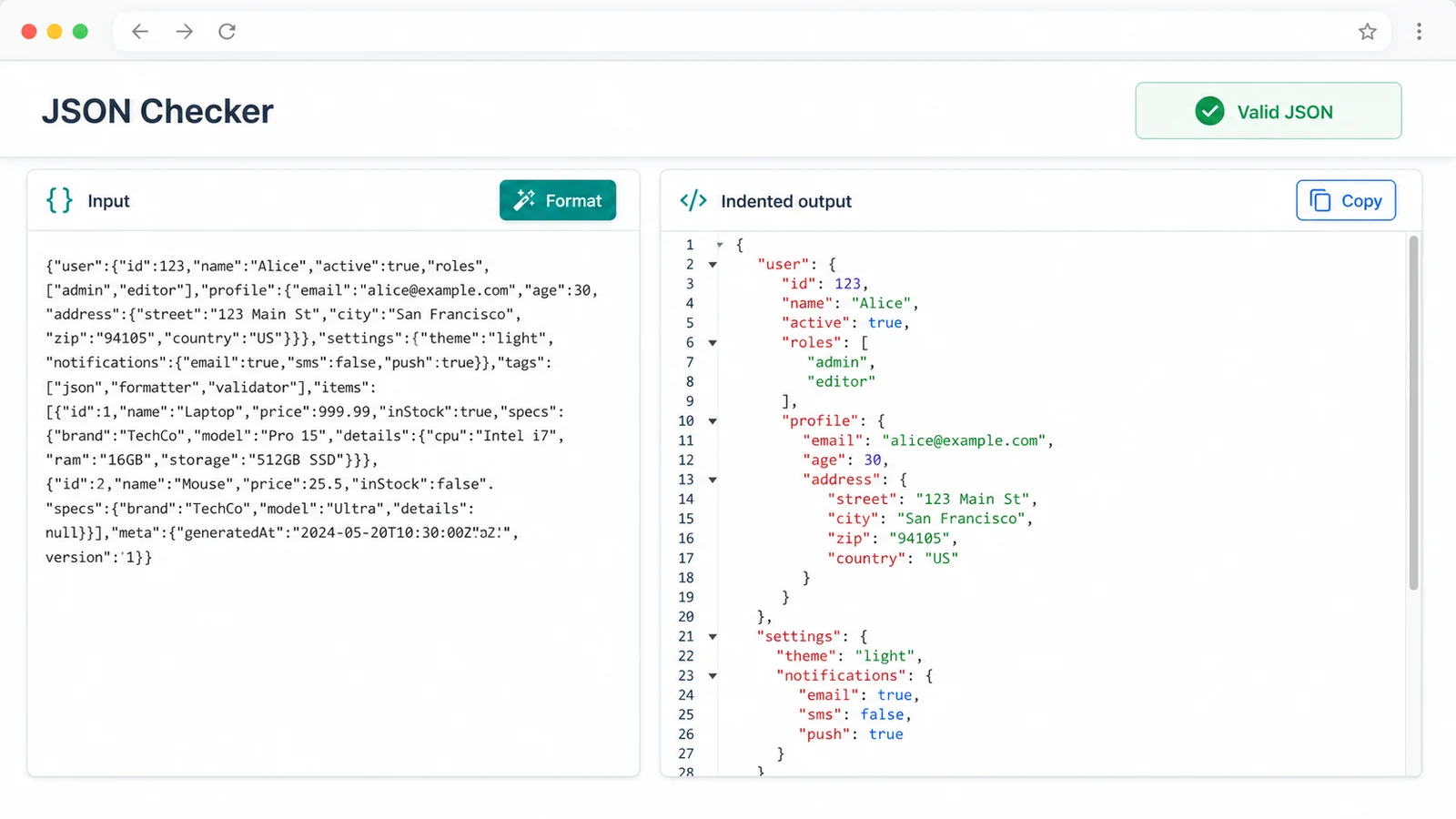Click the "push": true line
The width and height of the screenshot is (1456, 819).
click(x=851, y=734)
